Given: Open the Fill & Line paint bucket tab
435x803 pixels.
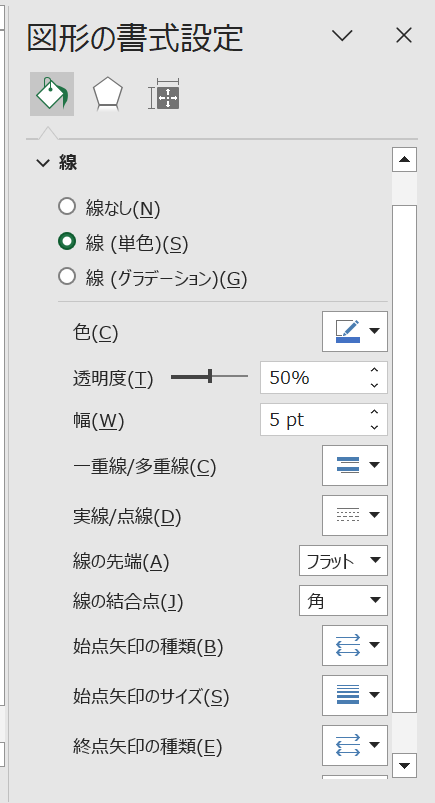Looking at the screenshot, I should point(52,94).
